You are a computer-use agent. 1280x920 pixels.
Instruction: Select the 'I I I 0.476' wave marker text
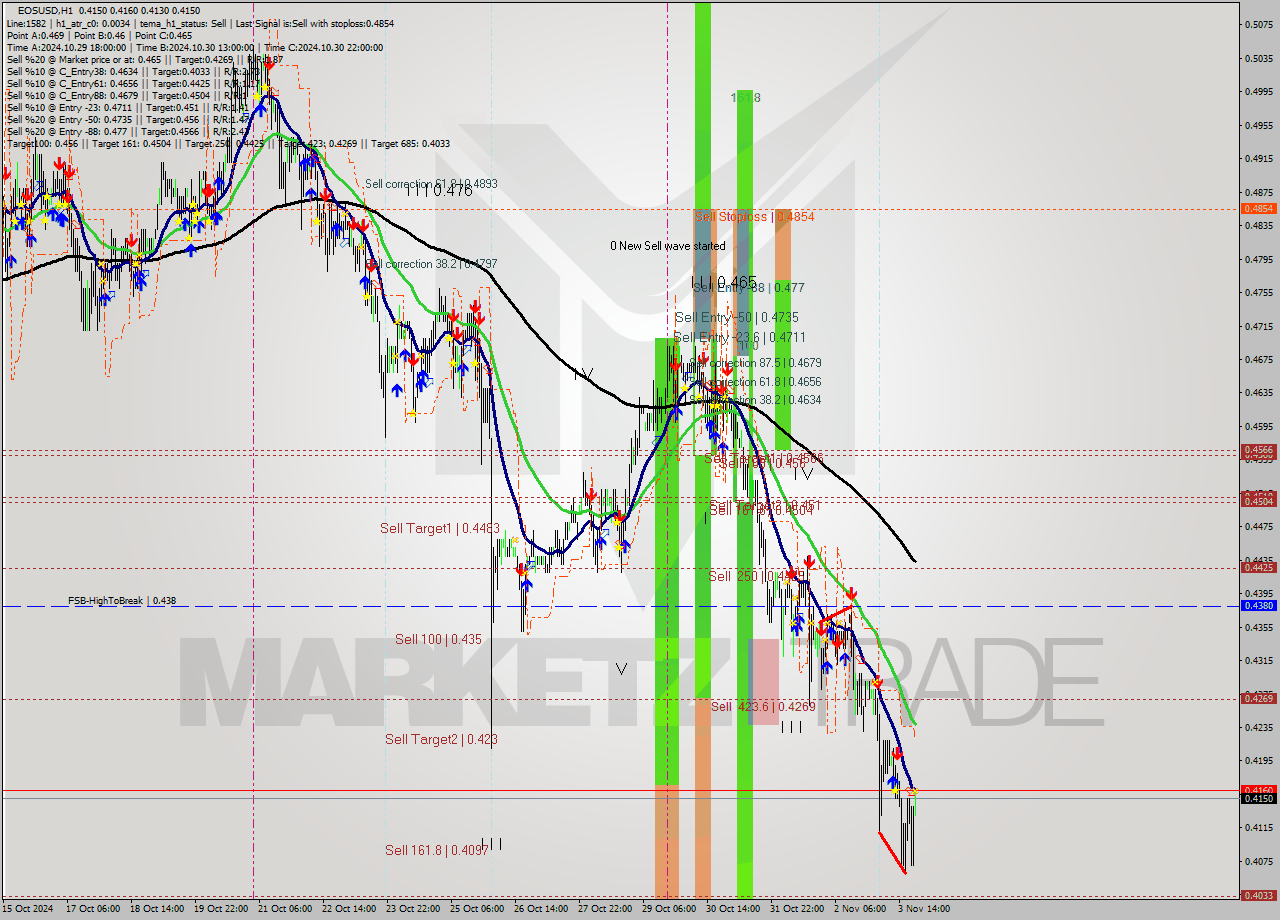pos(439,190)
